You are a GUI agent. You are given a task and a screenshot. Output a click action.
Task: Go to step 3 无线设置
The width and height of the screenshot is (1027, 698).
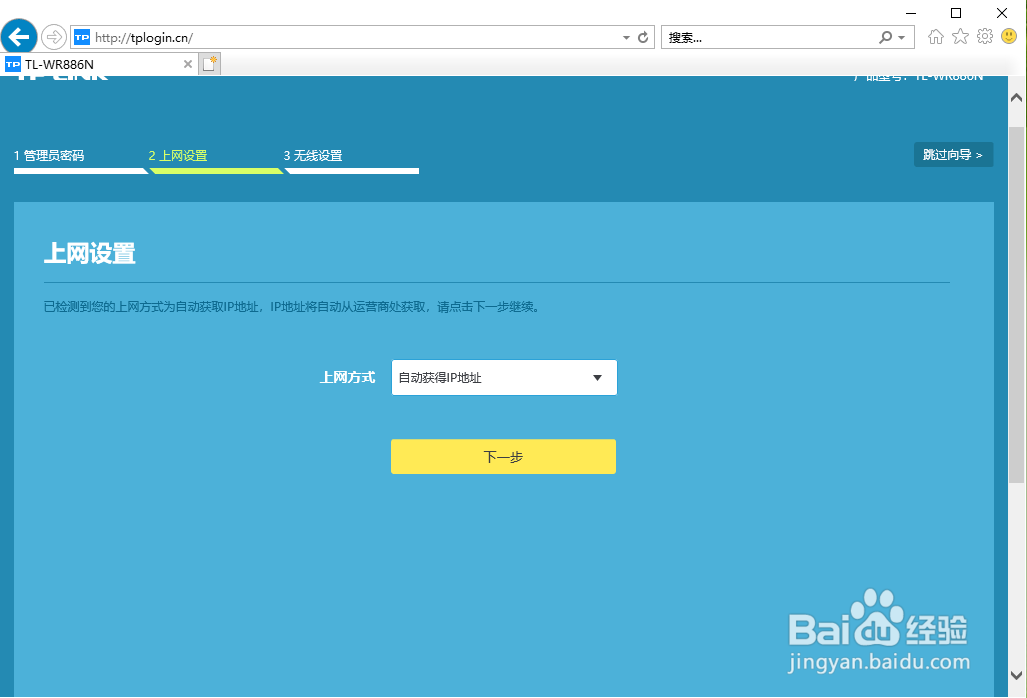click(x=313, y=155)
